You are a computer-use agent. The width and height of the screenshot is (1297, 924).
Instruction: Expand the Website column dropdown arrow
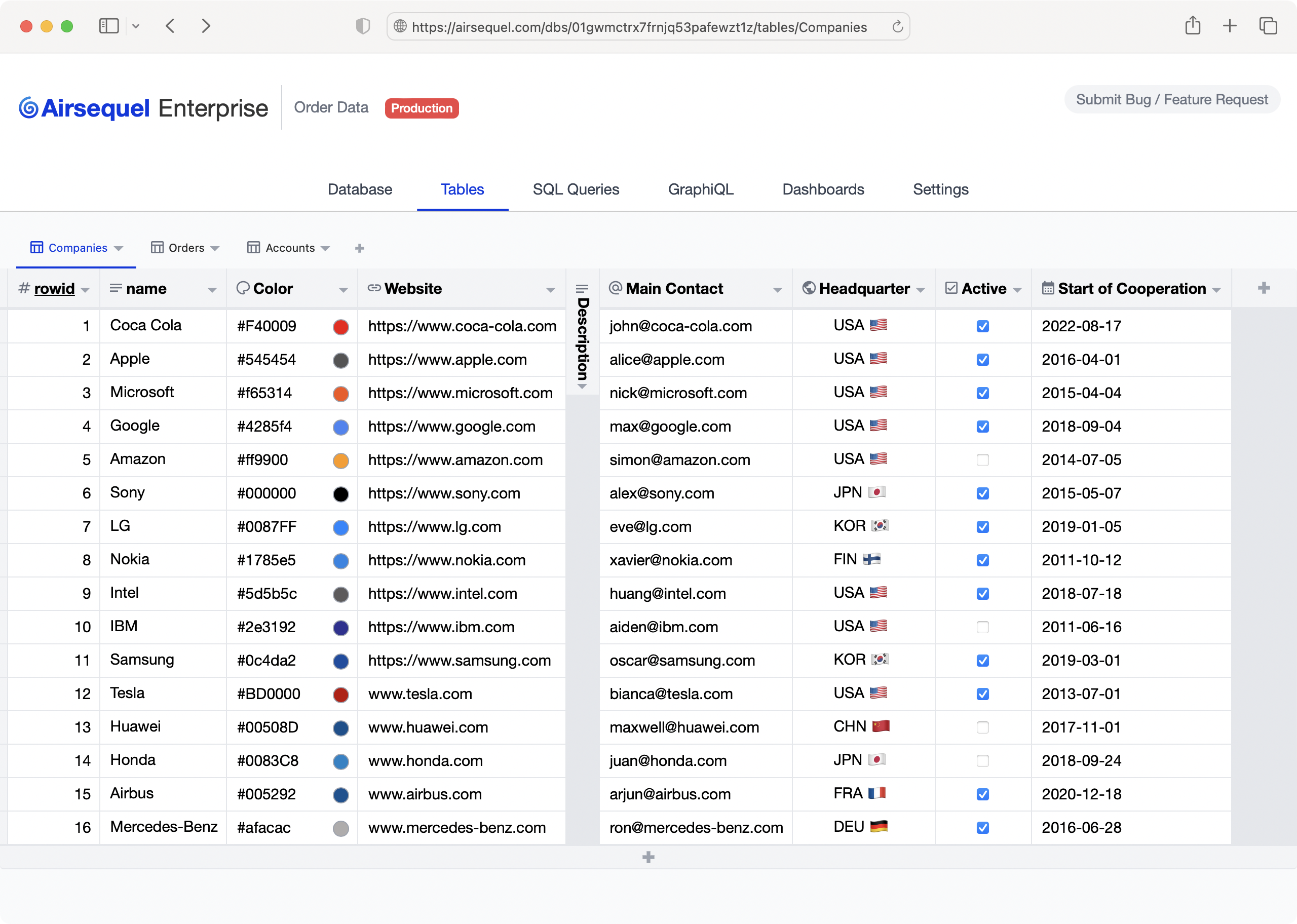point(550,290)
